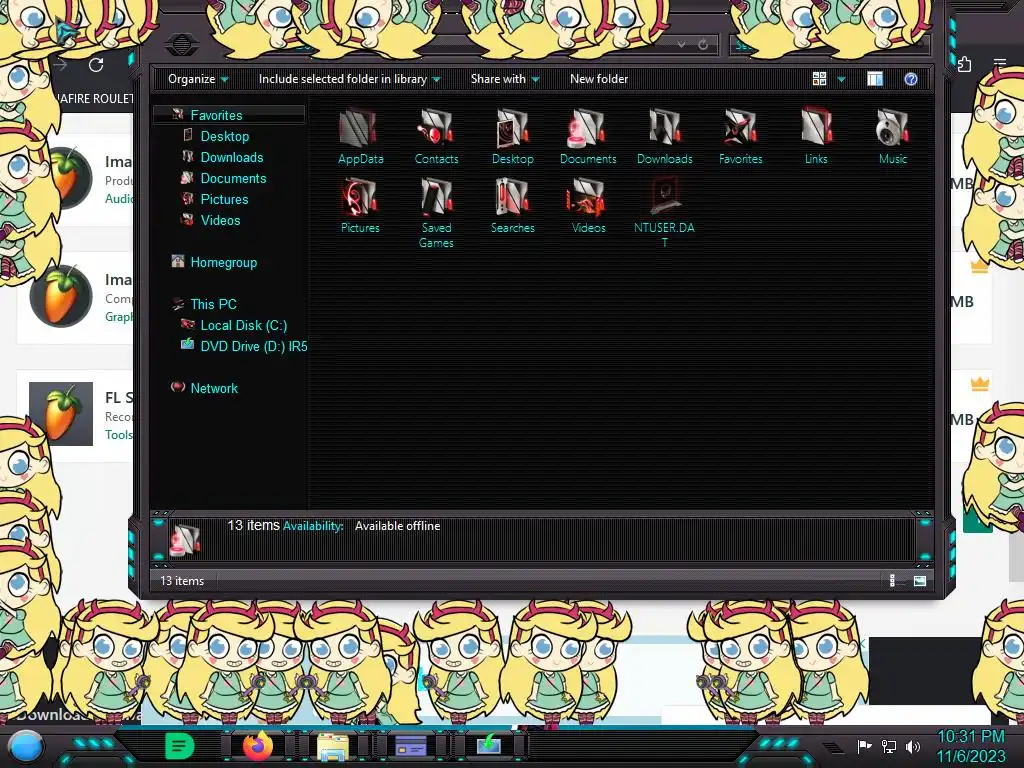Open the Contacts folder icon

436,136
